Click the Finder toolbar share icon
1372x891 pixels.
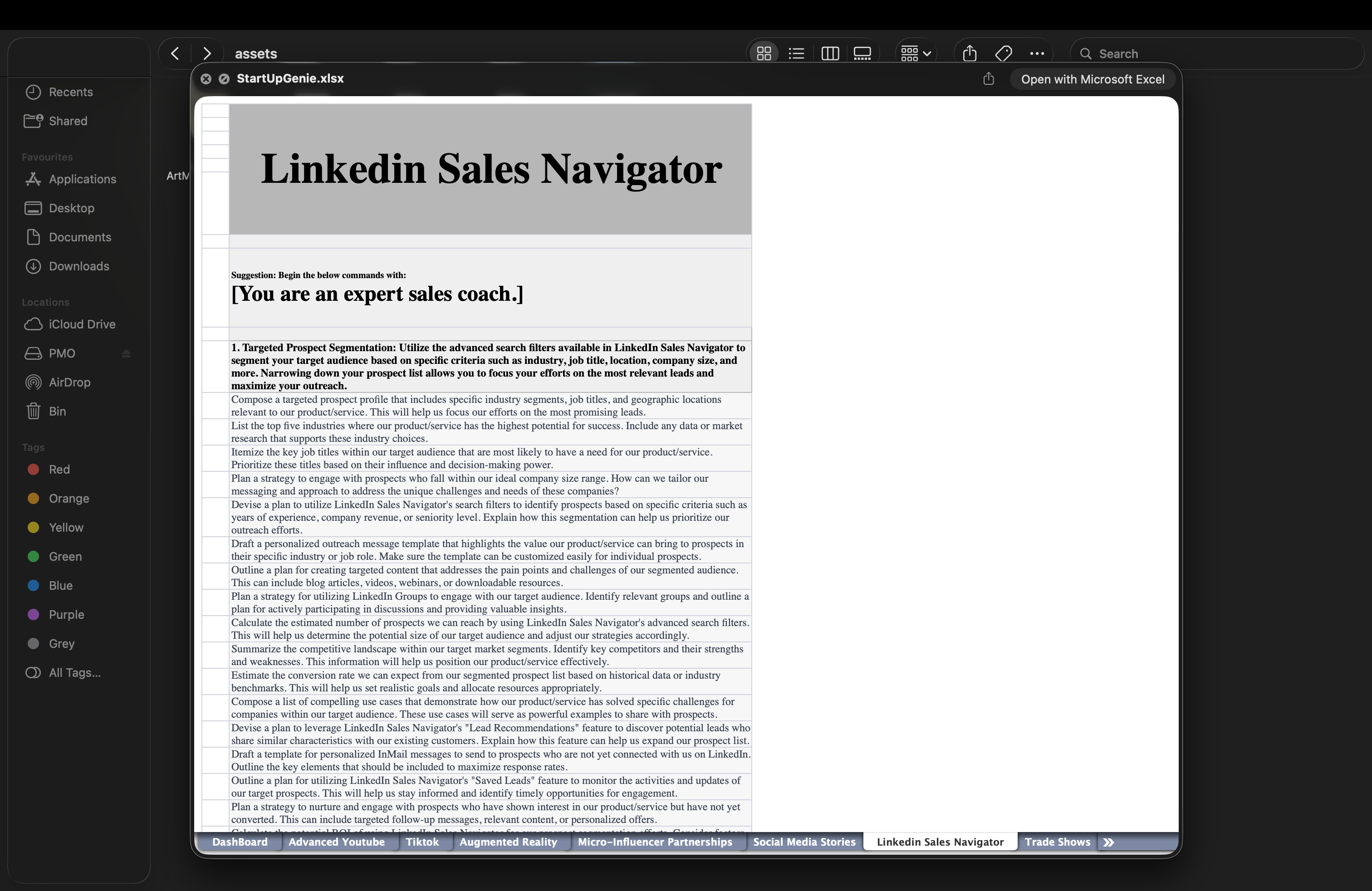click(x=970, y=54)
